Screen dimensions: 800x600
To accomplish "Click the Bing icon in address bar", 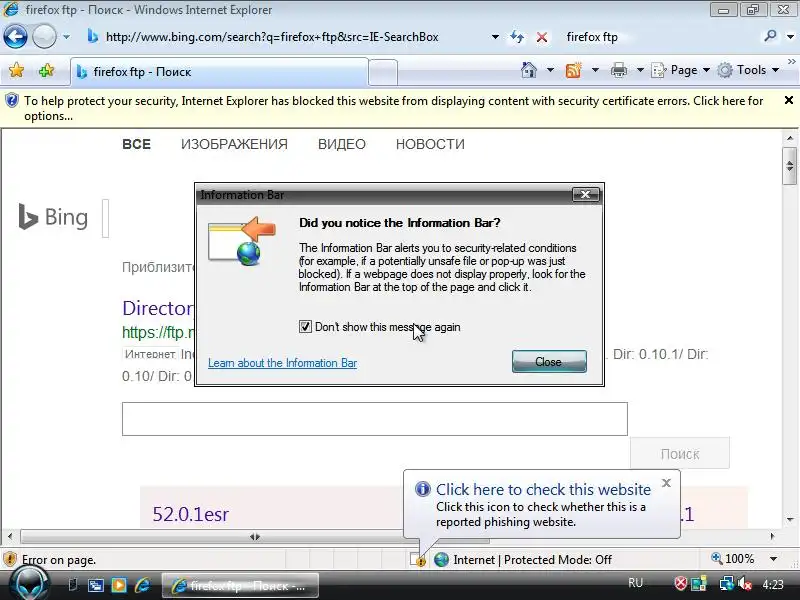I will coord(92,37).
